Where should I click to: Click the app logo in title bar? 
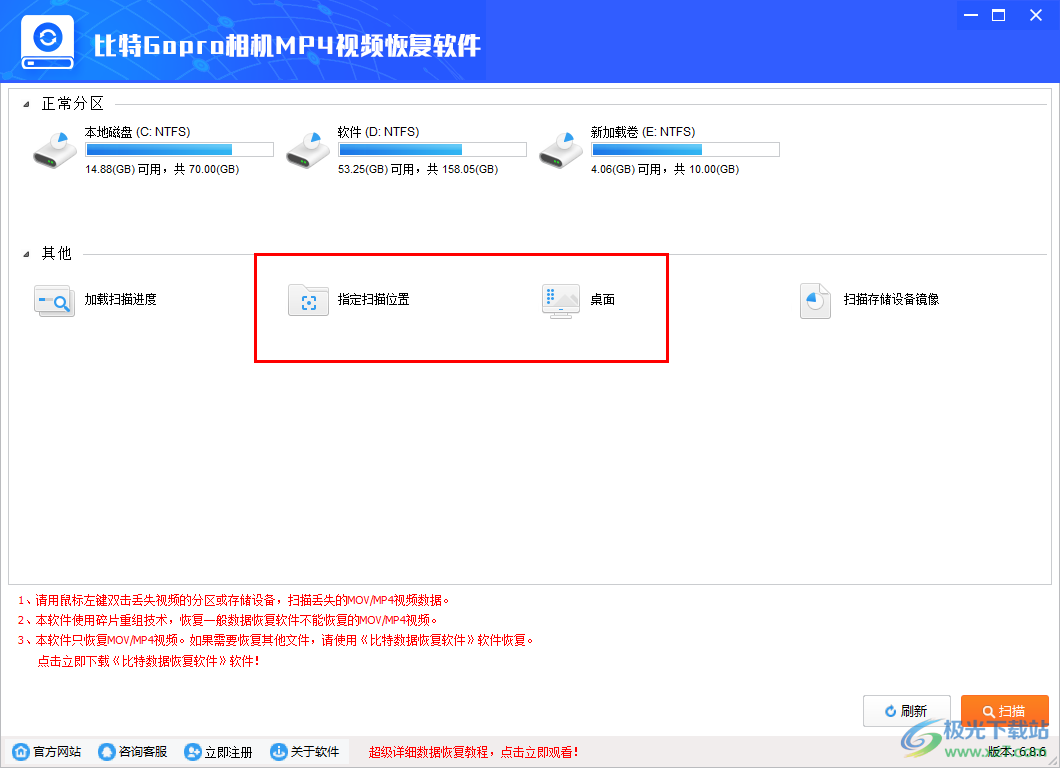click(47, 42)
